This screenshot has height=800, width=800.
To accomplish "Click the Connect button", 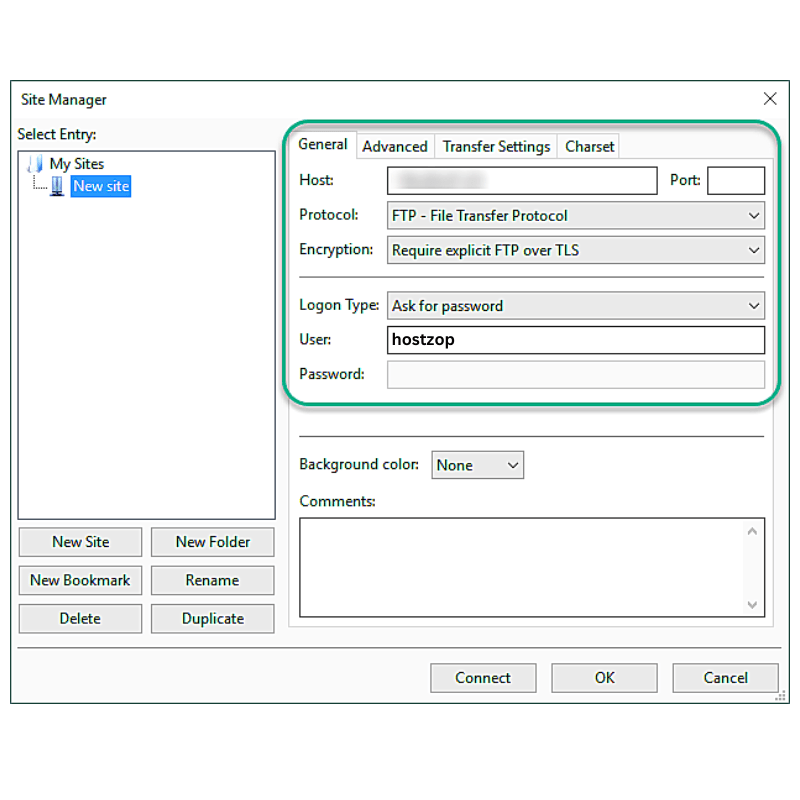I will pyautogui.click(x=483, y=677).
